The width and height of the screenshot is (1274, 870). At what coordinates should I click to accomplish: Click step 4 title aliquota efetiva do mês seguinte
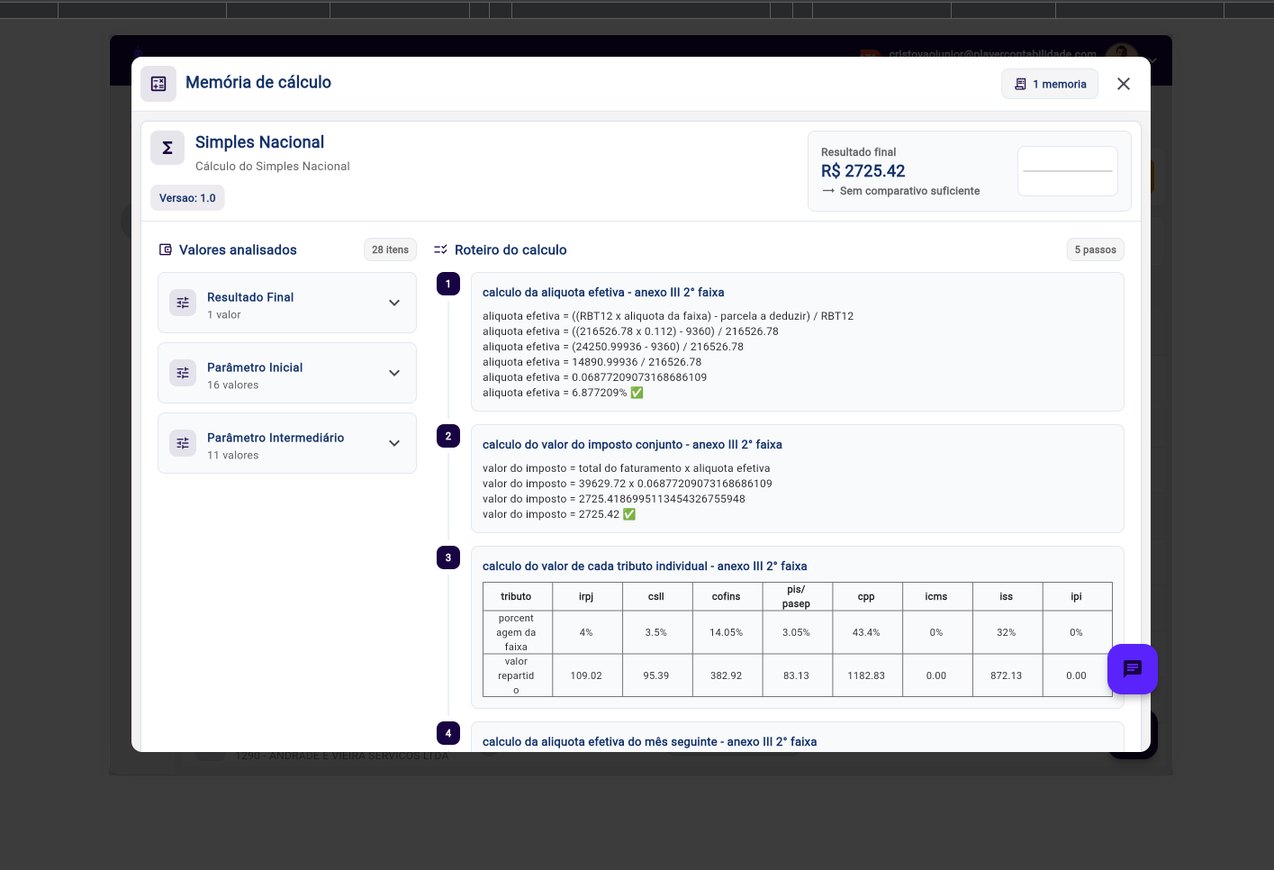(x=650, y=742)
